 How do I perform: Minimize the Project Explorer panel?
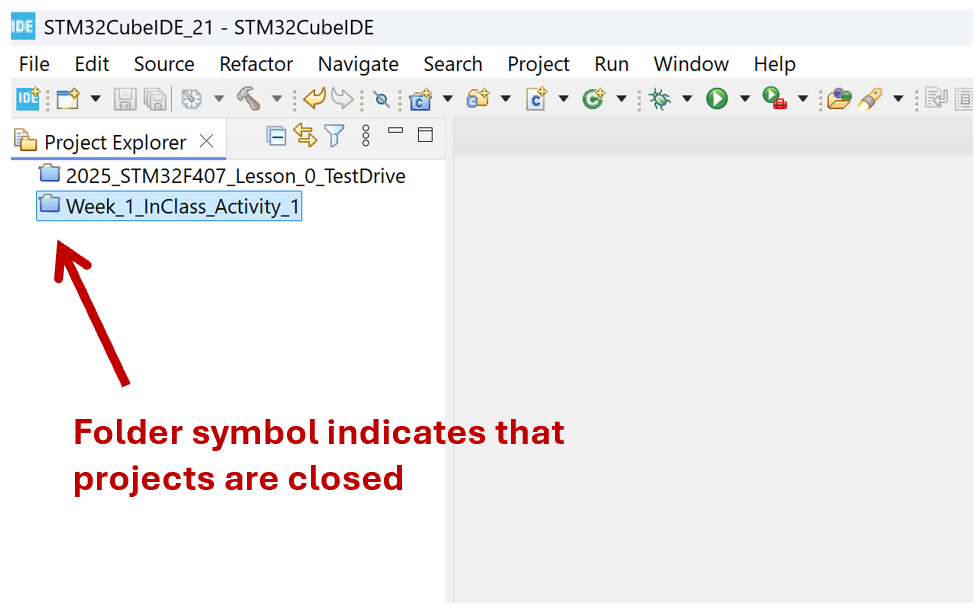(x=395, y=131)
